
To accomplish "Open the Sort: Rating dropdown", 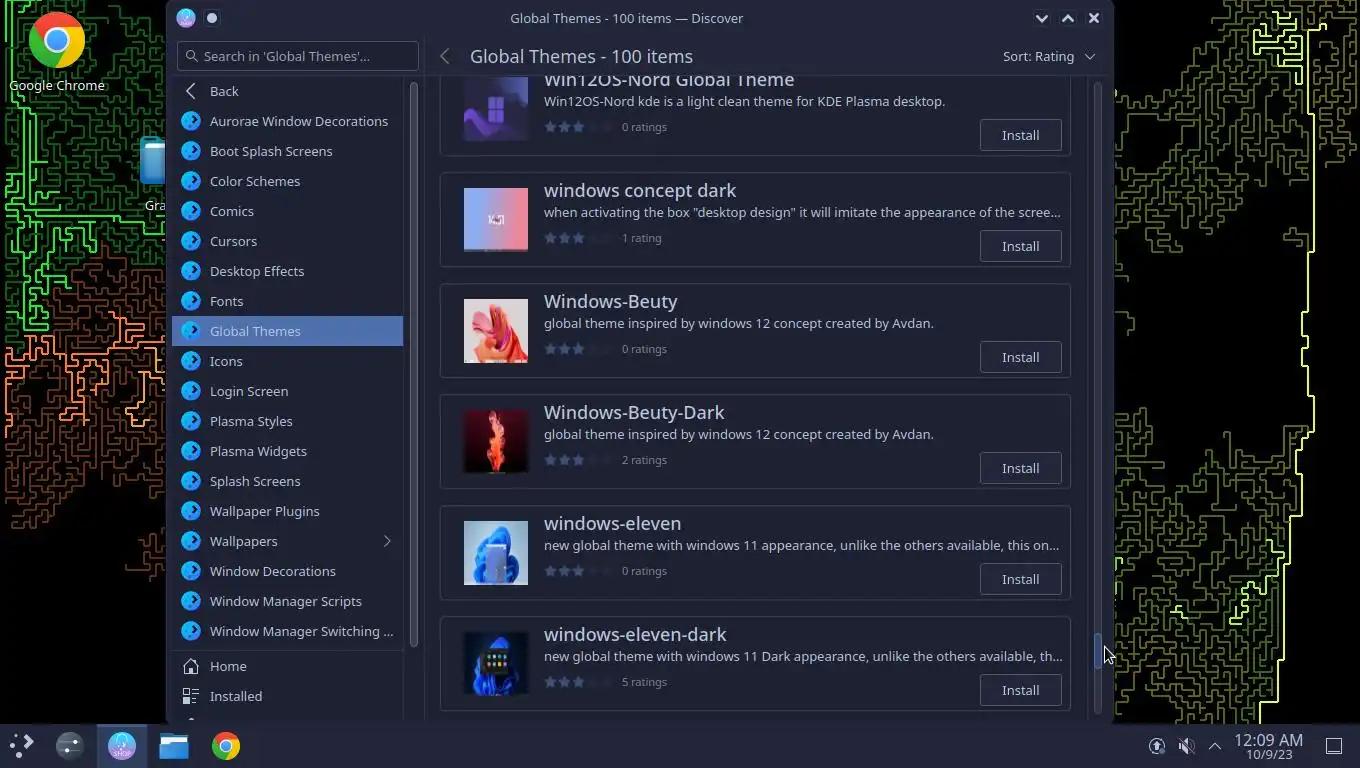I will pyautogui.click(x=1049, y=57).
